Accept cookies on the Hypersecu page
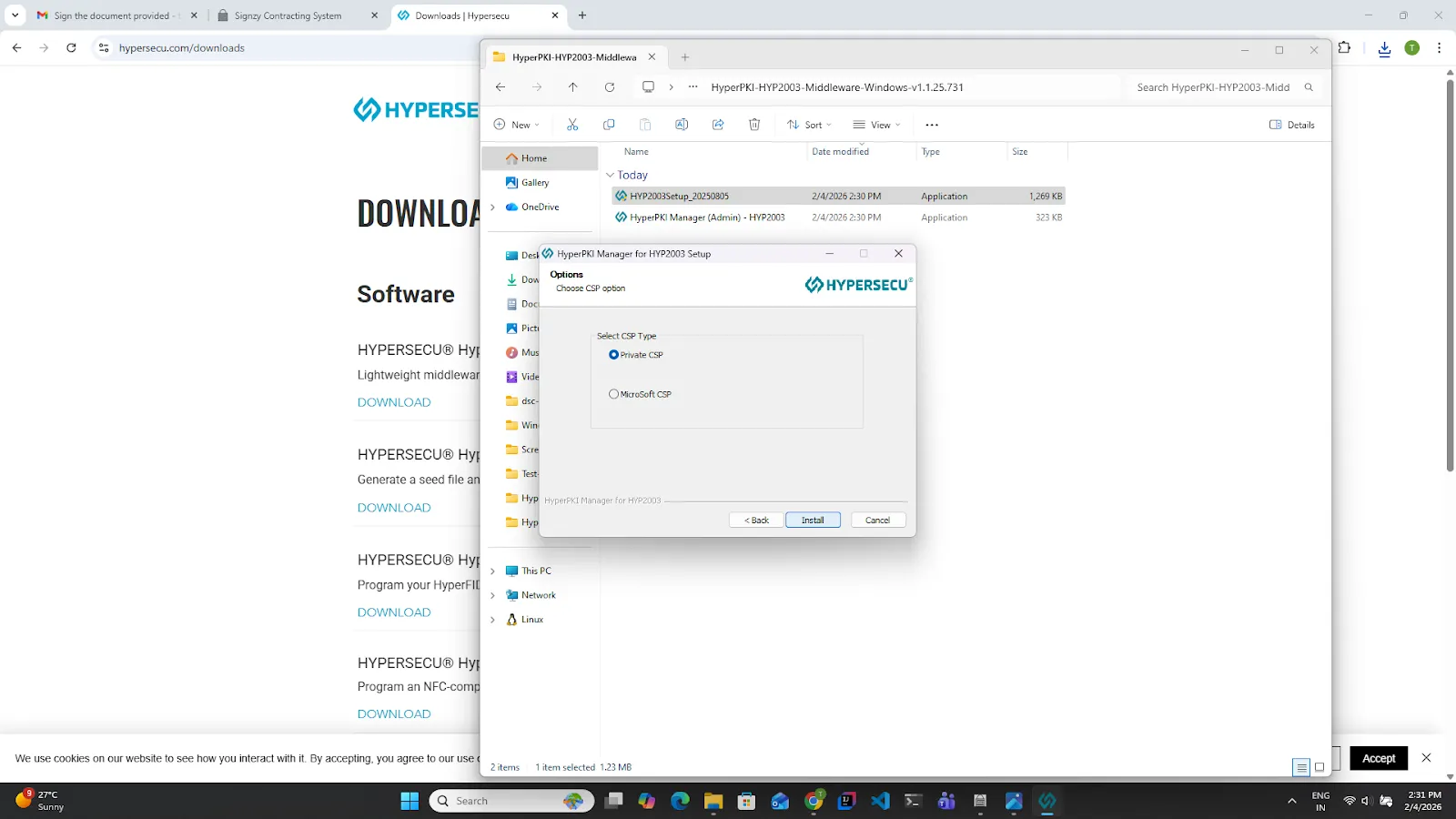The height and width of the screenshot is (819, 1456). coord(1379,758)
